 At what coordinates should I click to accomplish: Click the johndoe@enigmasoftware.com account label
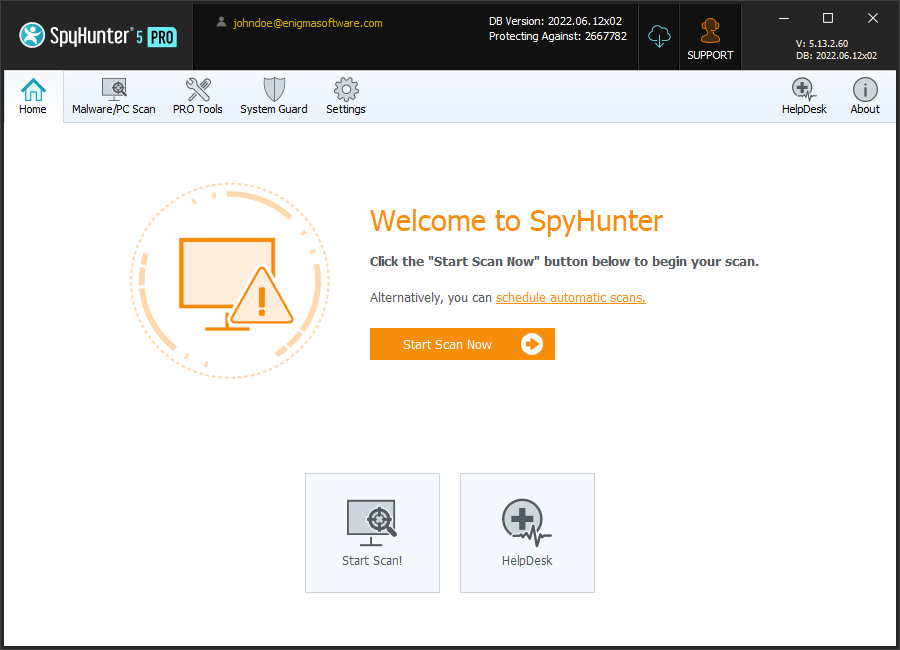point(307,23)
